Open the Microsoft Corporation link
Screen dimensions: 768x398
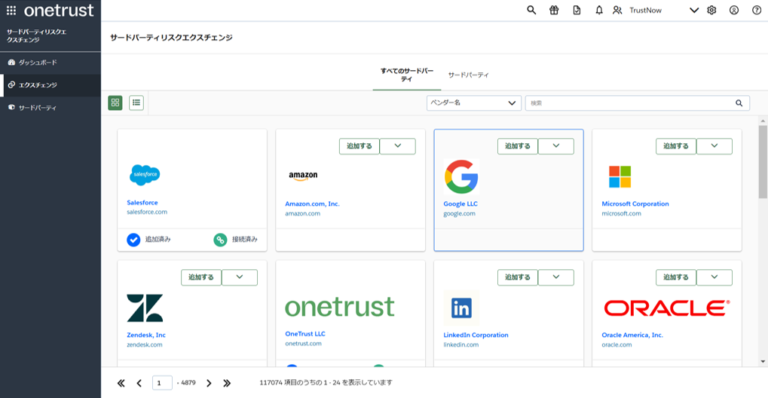[635, 204]
